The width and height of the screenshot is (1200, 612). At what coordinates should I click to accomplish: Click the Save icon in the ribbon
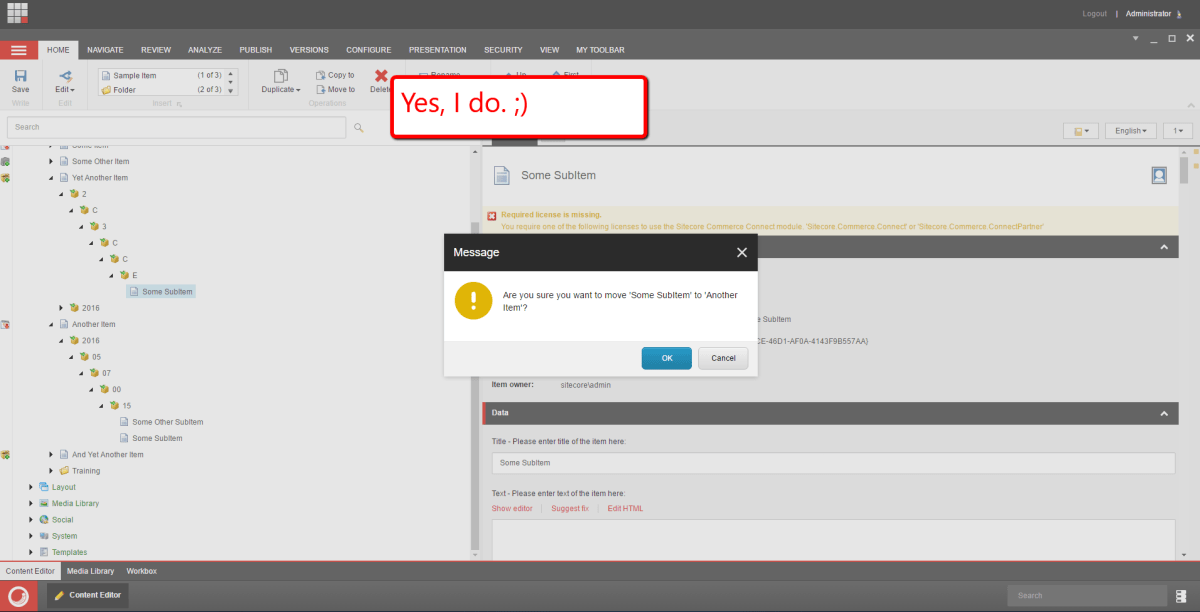[x=20, y=77]
